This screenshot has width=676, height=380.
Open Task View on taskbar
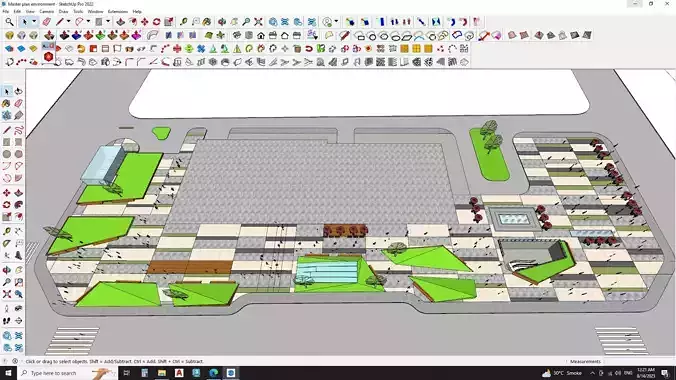126,373
